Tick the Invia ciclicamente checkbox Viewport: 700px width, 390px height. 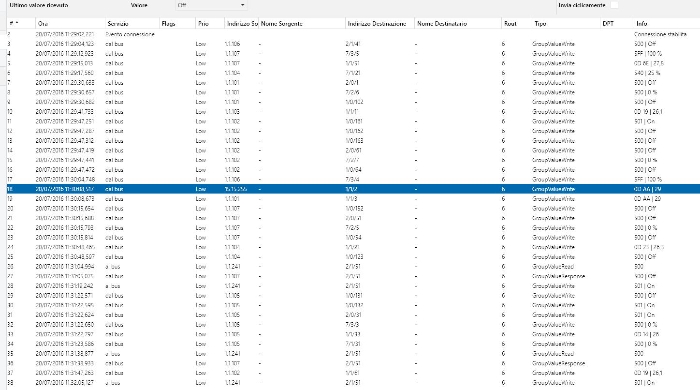point(614,5)
